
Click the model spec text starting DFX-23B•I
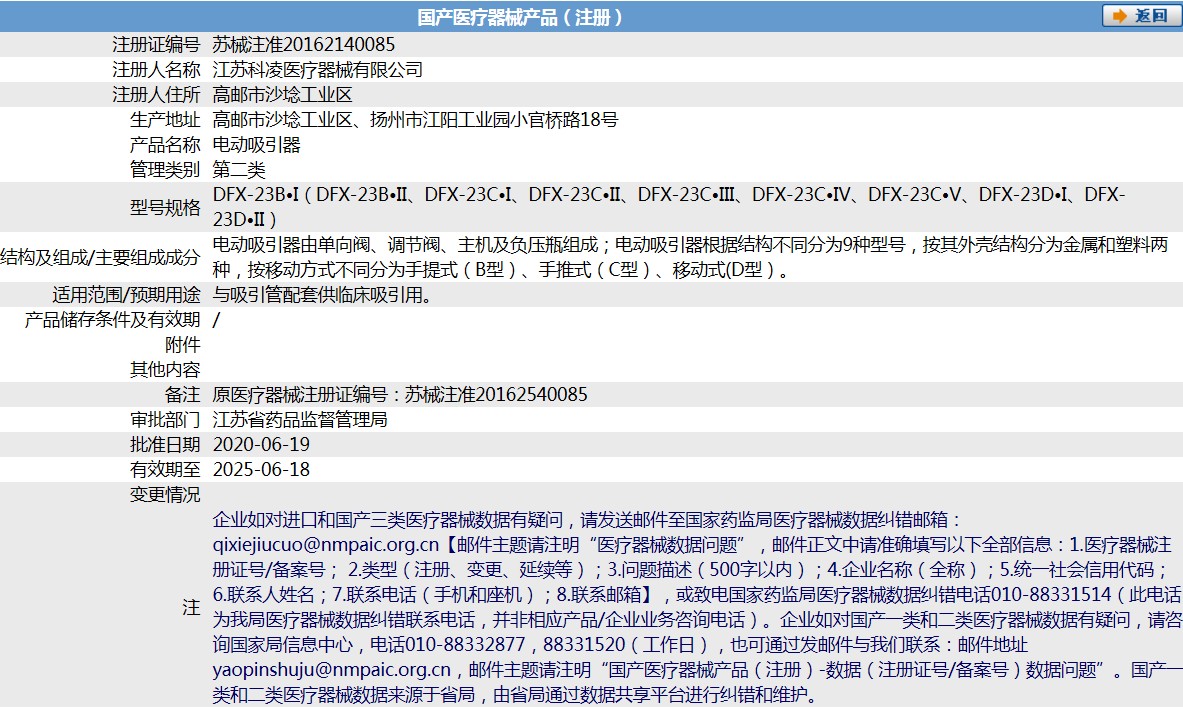coord(668,207)
